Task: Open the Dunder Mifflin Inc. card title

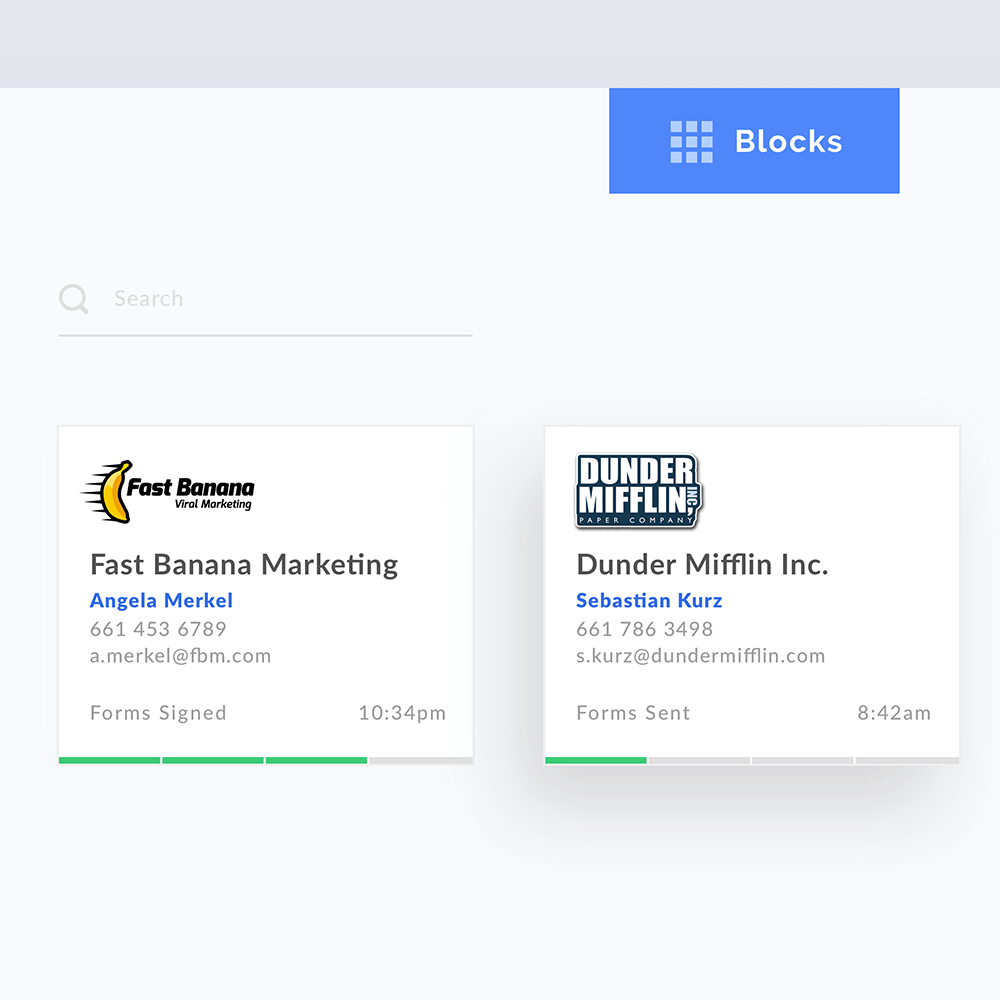Action: point(702,564)
